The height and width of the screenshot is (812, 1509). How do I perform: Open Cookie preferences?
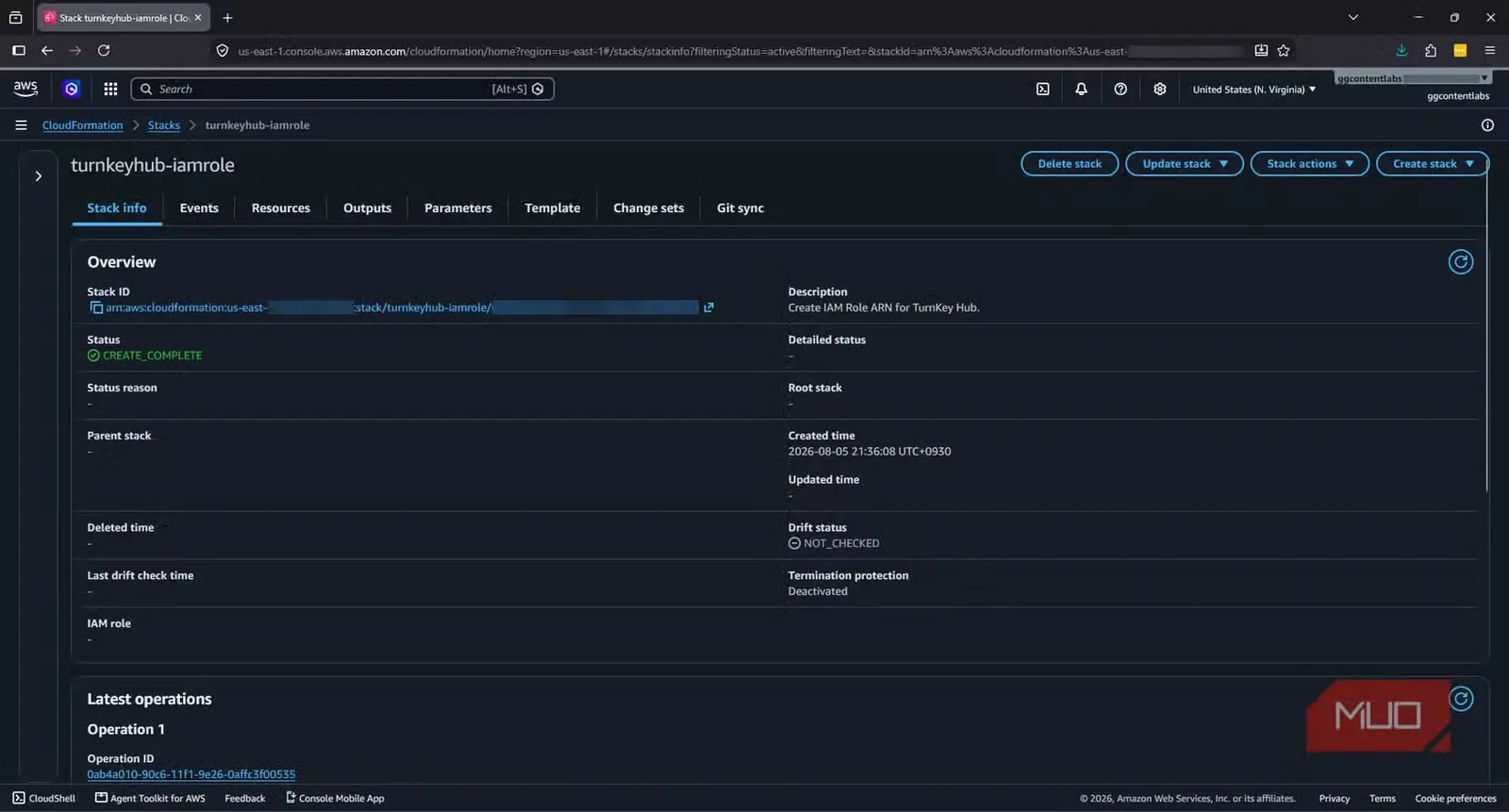pyautogui.click(x=1455, y=798)
